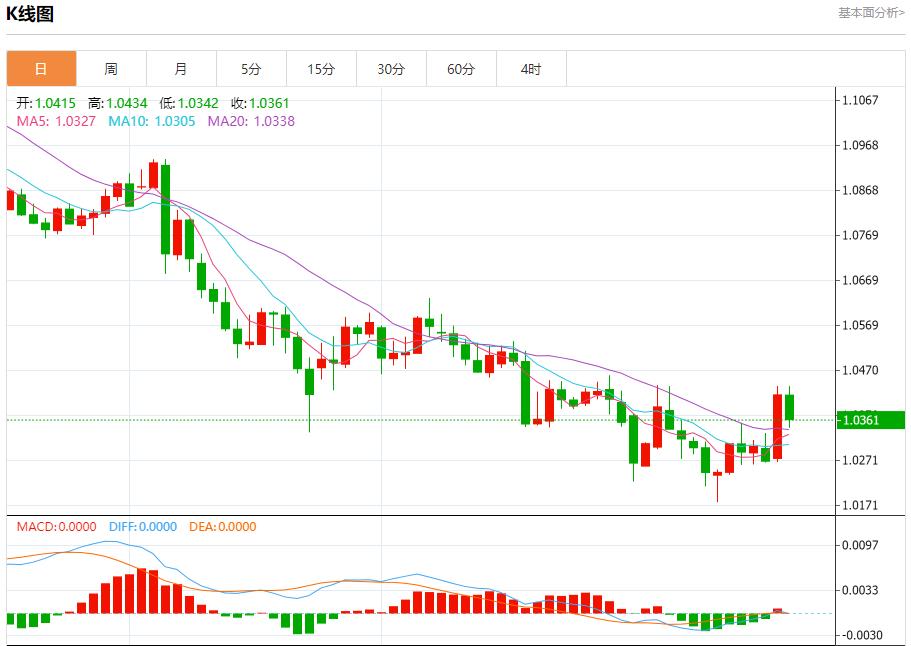Select the 30分 interval tab
The height and width of the screenshot is (646, 911).
pos(391,69)
